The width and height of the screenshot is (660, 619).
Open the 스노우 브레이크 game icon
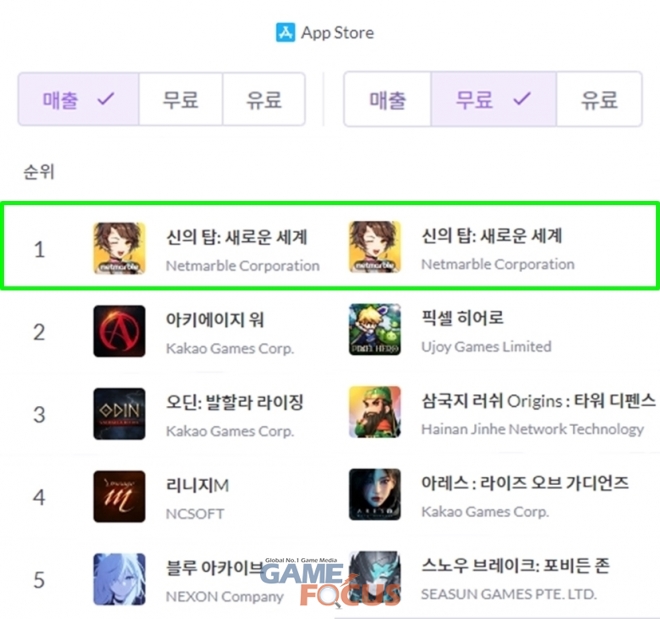click(x=375, y=577)
